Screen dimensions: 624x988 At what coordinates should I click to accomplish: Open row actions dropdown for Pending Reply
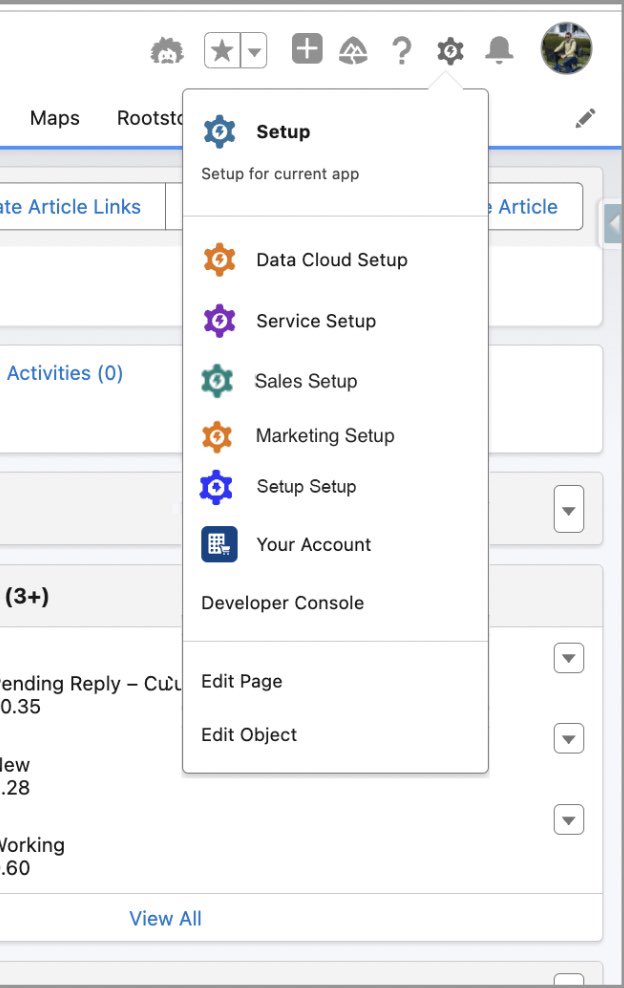(x=569, y=658)
